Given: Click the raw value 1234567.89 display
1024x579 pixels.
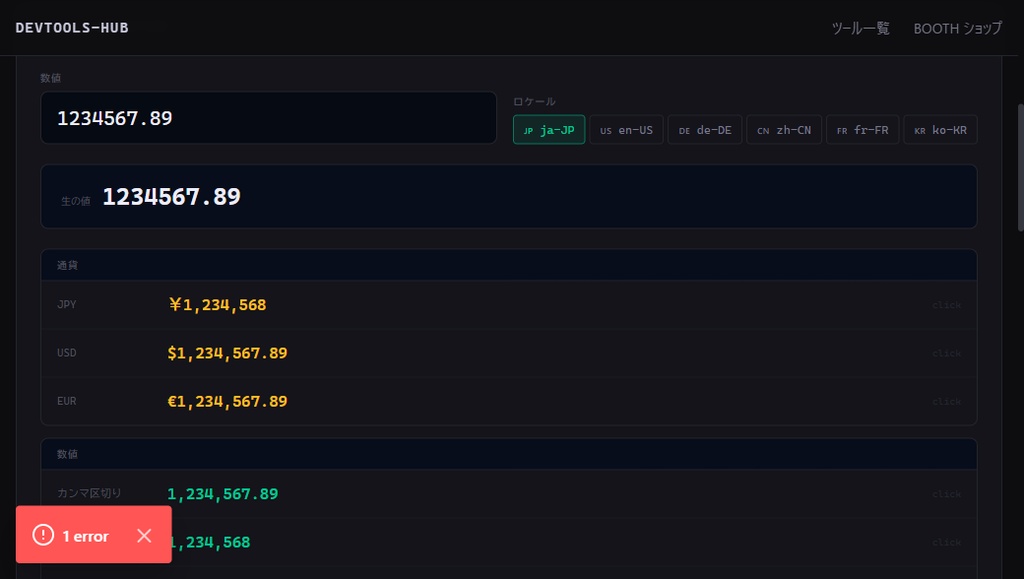Looking at the screenshot, I should pos(172,196).
